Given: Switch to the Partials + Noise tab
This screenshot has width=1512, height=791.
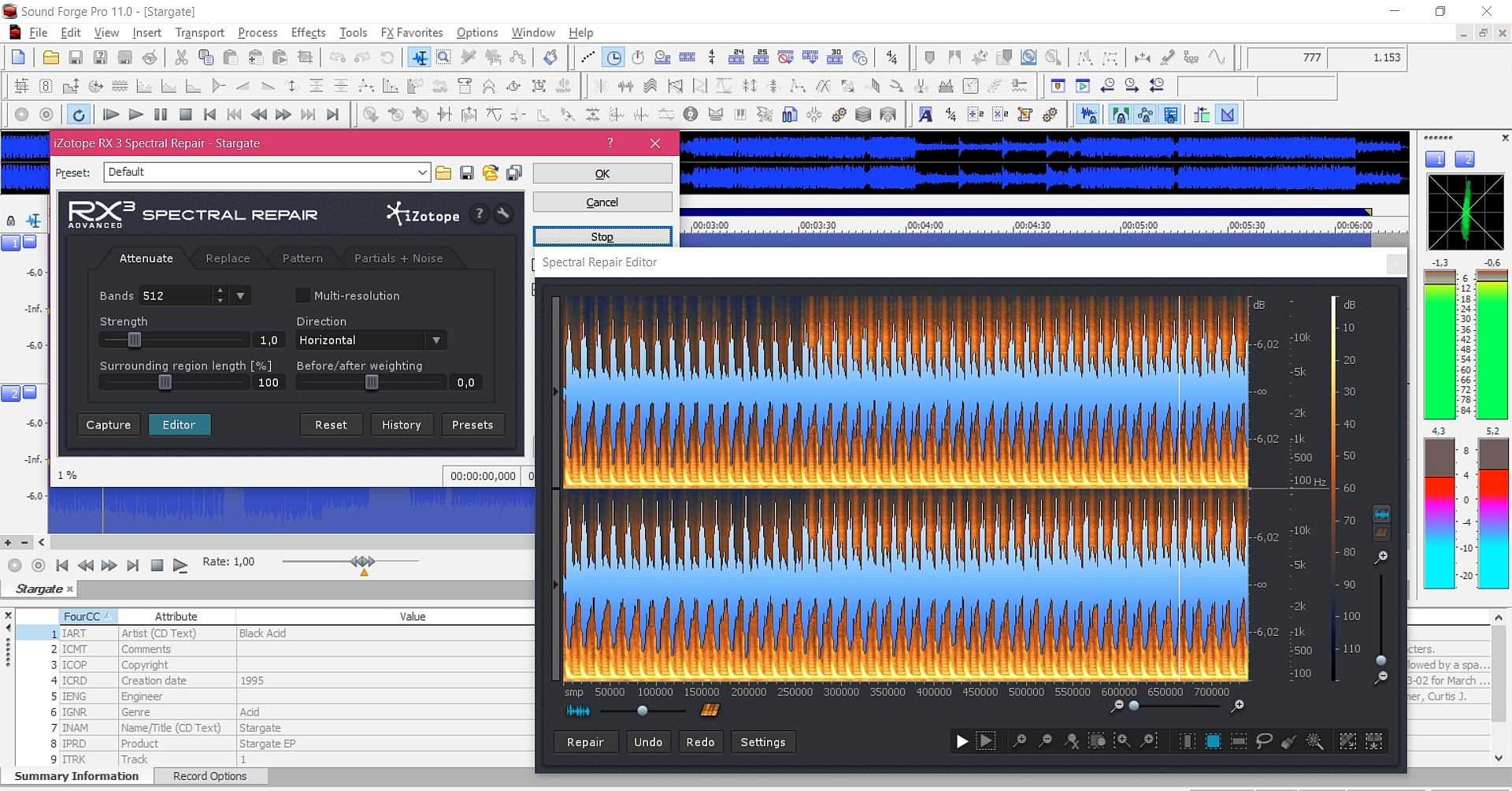Looking at the screenshot, I should [398, 258].
